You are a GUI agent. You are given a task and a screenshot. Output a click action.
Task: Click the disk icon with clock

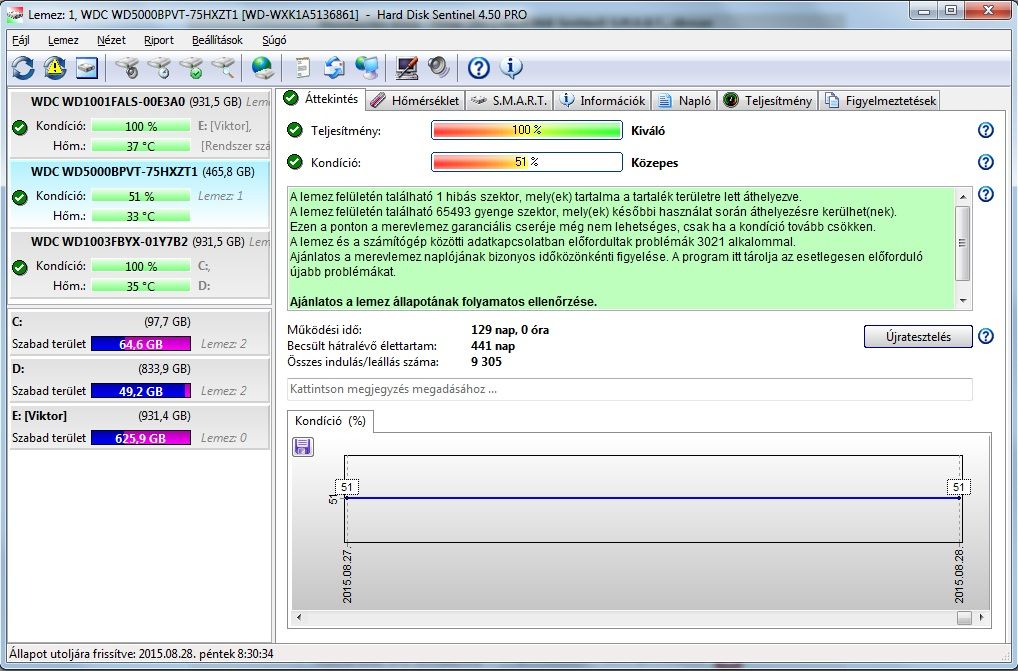click(x=159, y=67)
